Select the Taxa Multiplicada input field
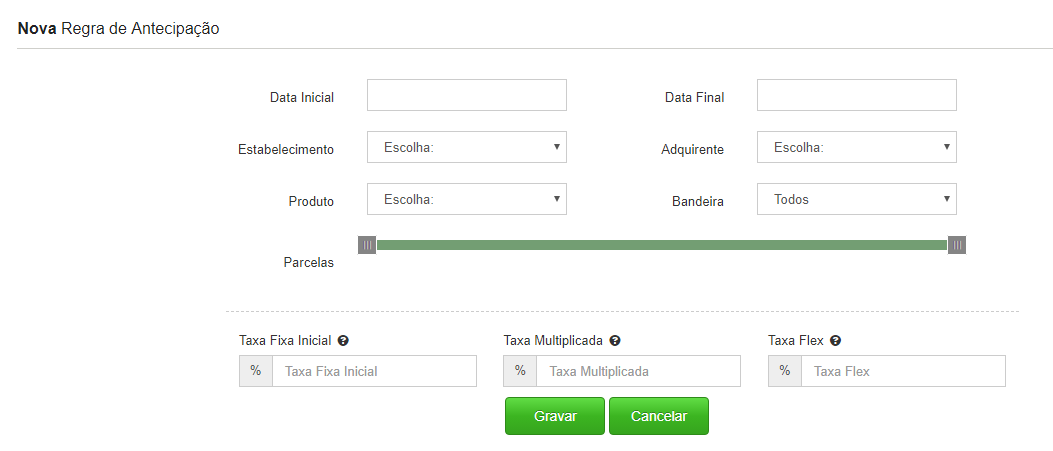The image size is (1053, 451). coord(639,371)
